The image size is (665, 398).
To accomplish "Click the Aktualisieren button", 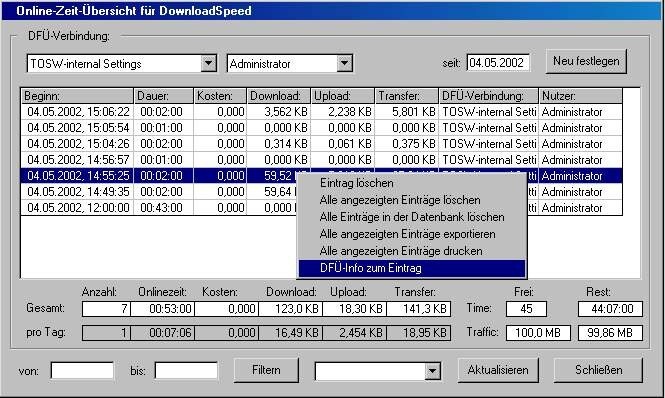I will [498, 370].
